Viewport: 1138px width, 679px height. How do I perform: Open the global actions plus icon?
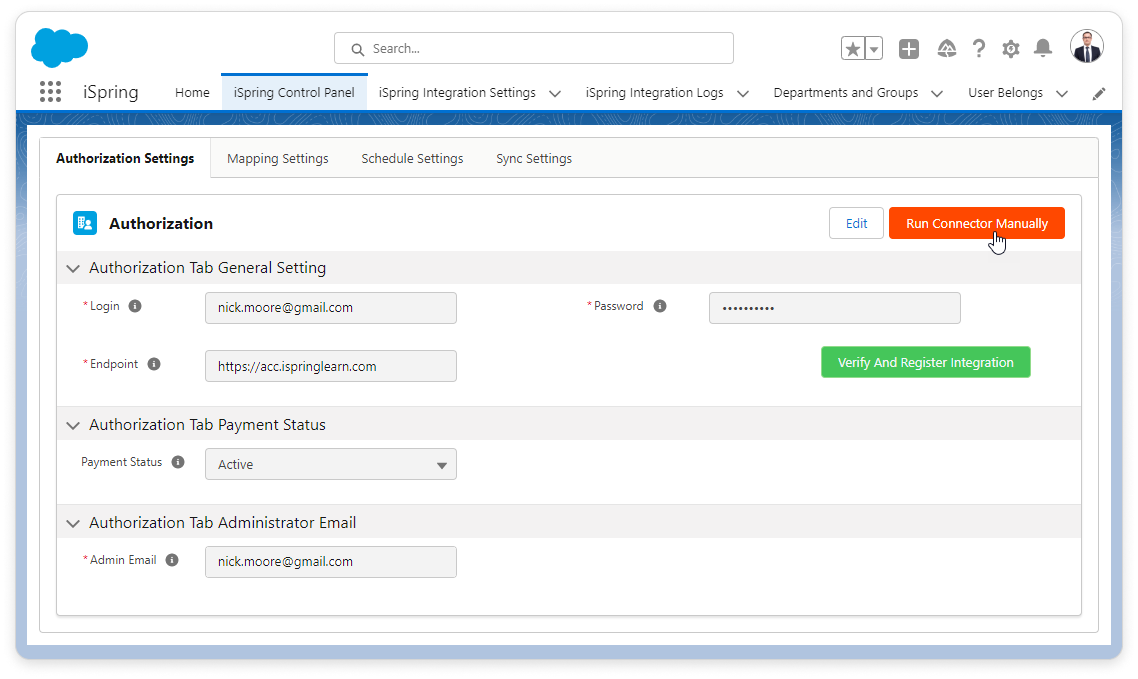coord(908,49)
